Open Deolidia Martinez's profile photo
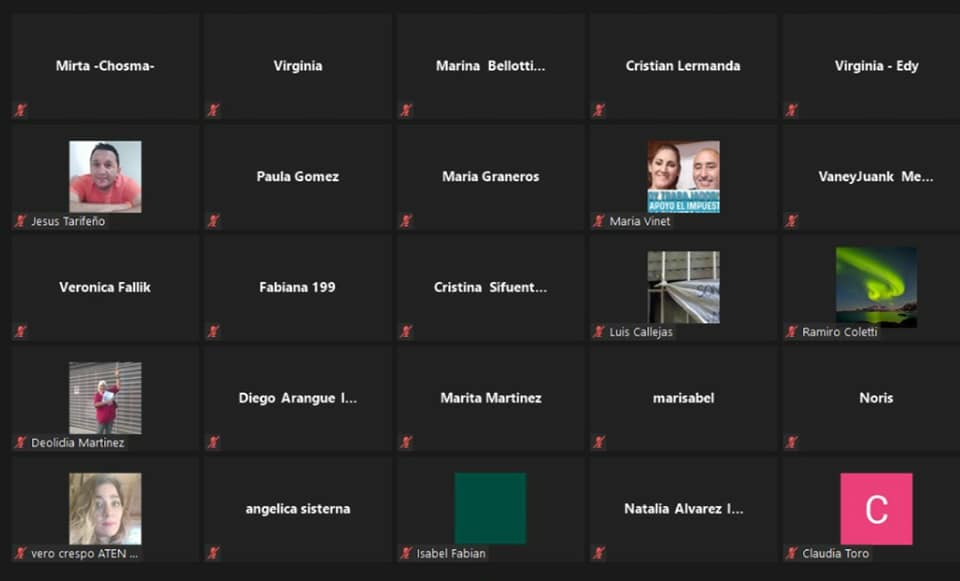The image size is (960, 581). (105, 397)
